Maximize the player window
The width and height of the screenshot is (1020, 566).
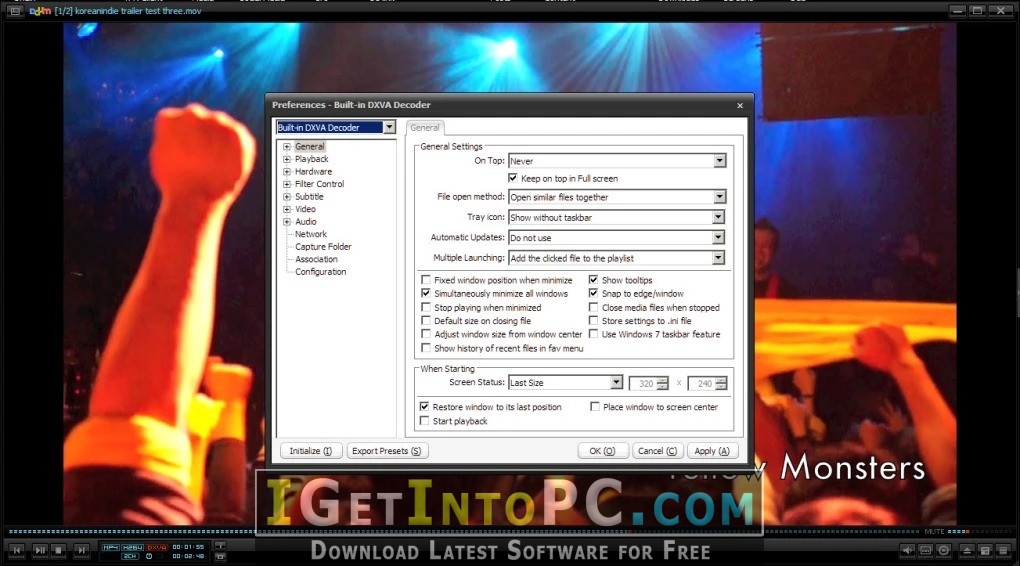tap(977, 10)
